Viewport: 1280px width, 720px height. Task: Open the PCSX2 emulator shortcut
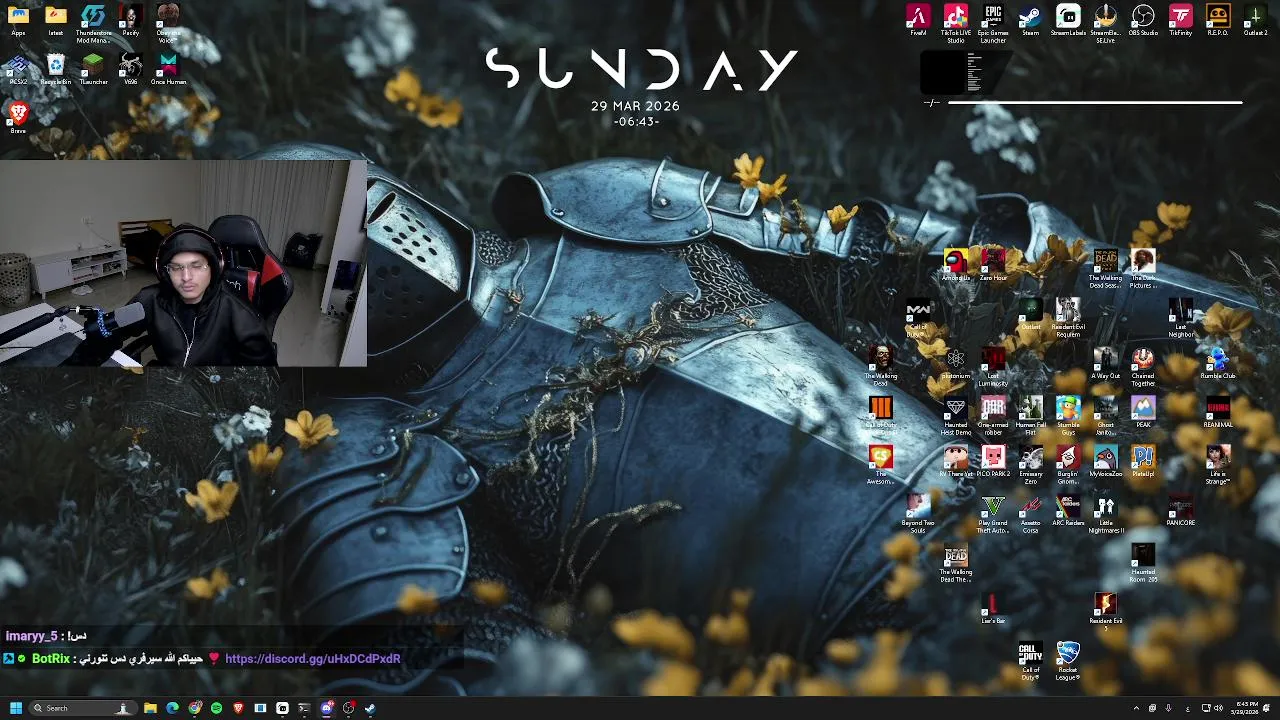tap(18, 69)
